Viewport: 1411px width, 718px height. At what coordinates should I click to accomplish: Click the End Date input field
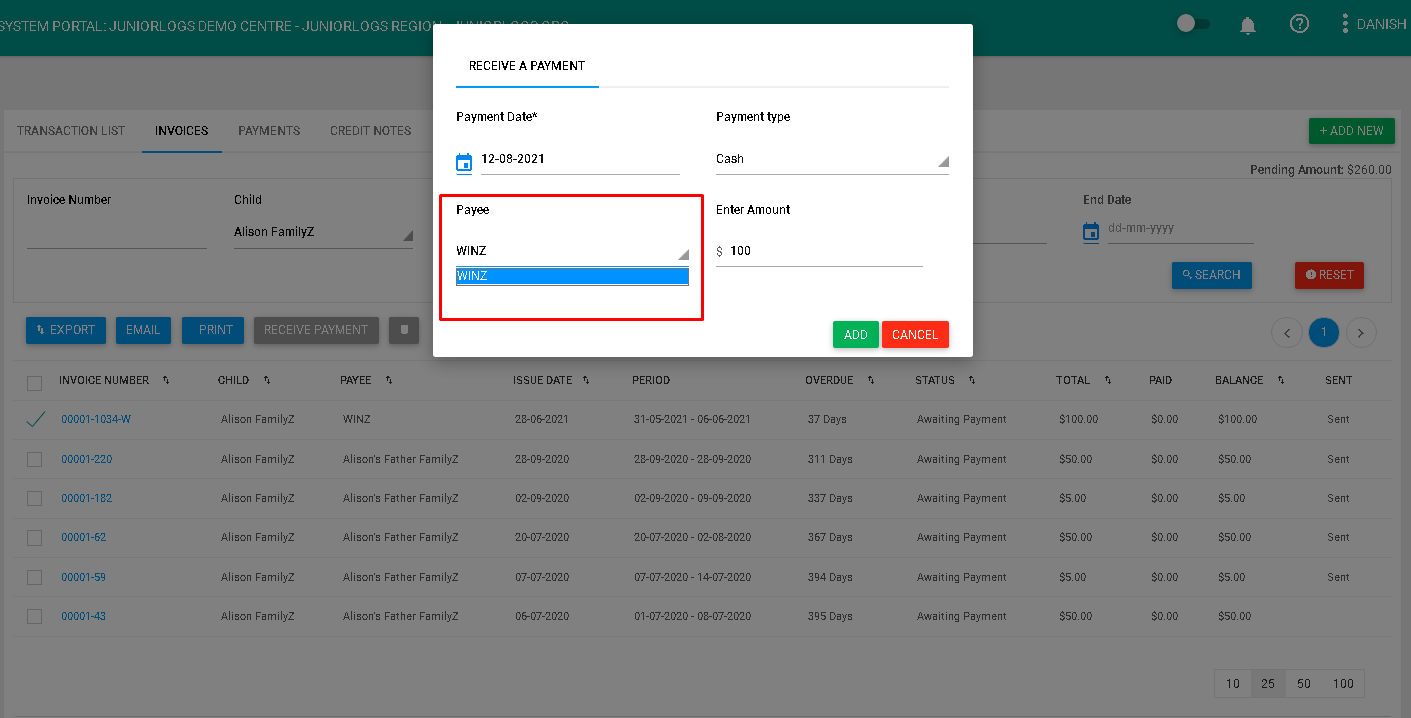click(x=1180, y=229)
